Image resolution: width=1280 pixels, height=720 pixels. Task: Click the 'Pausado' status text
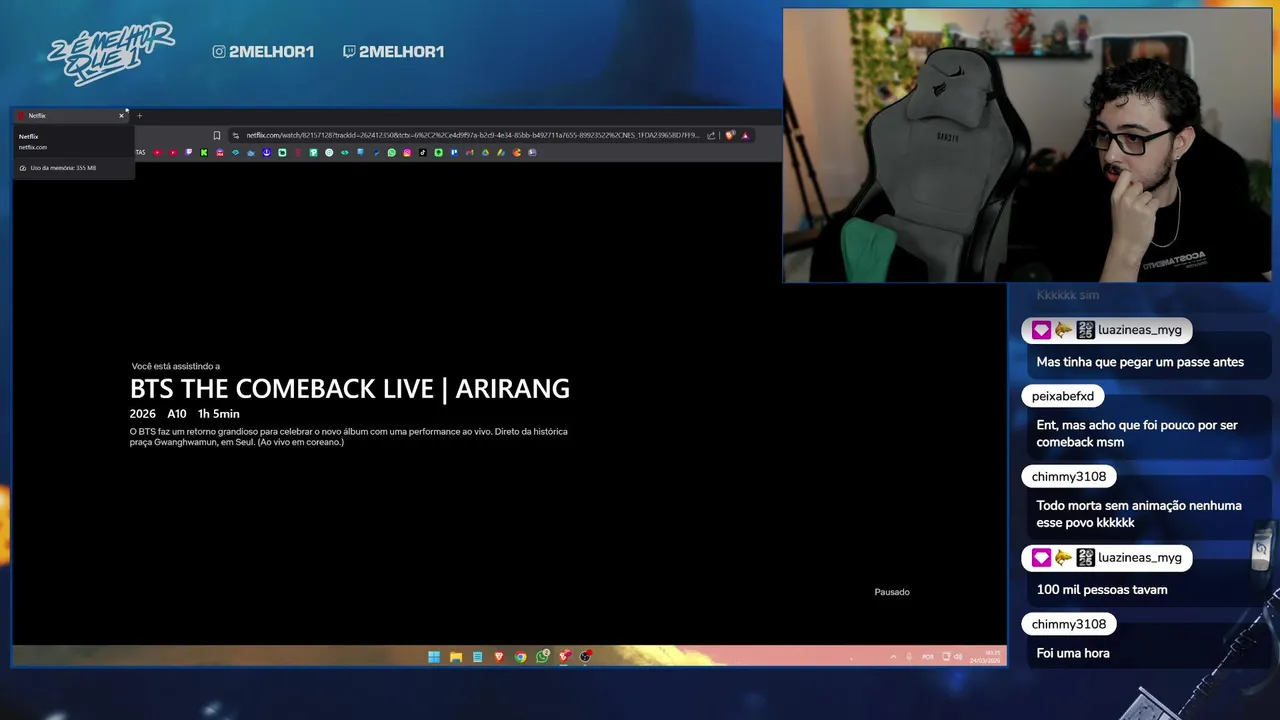click(892, 592)
